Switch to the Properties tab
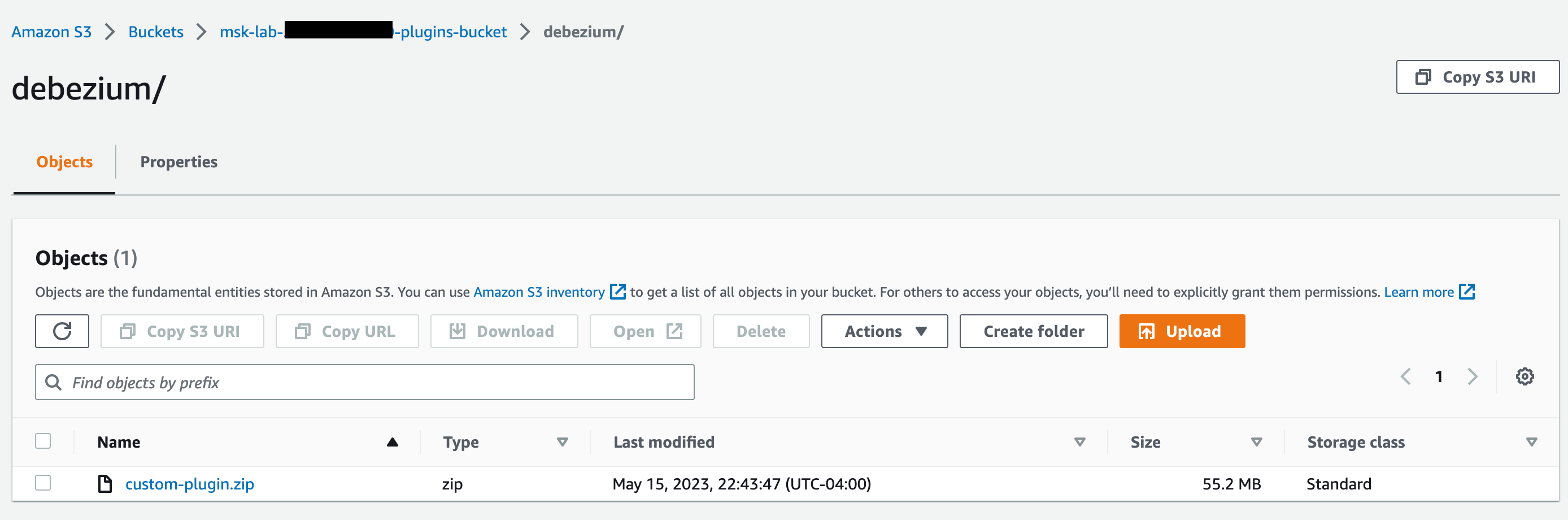The image size is (1568, 520). click(x=178, y=161)
